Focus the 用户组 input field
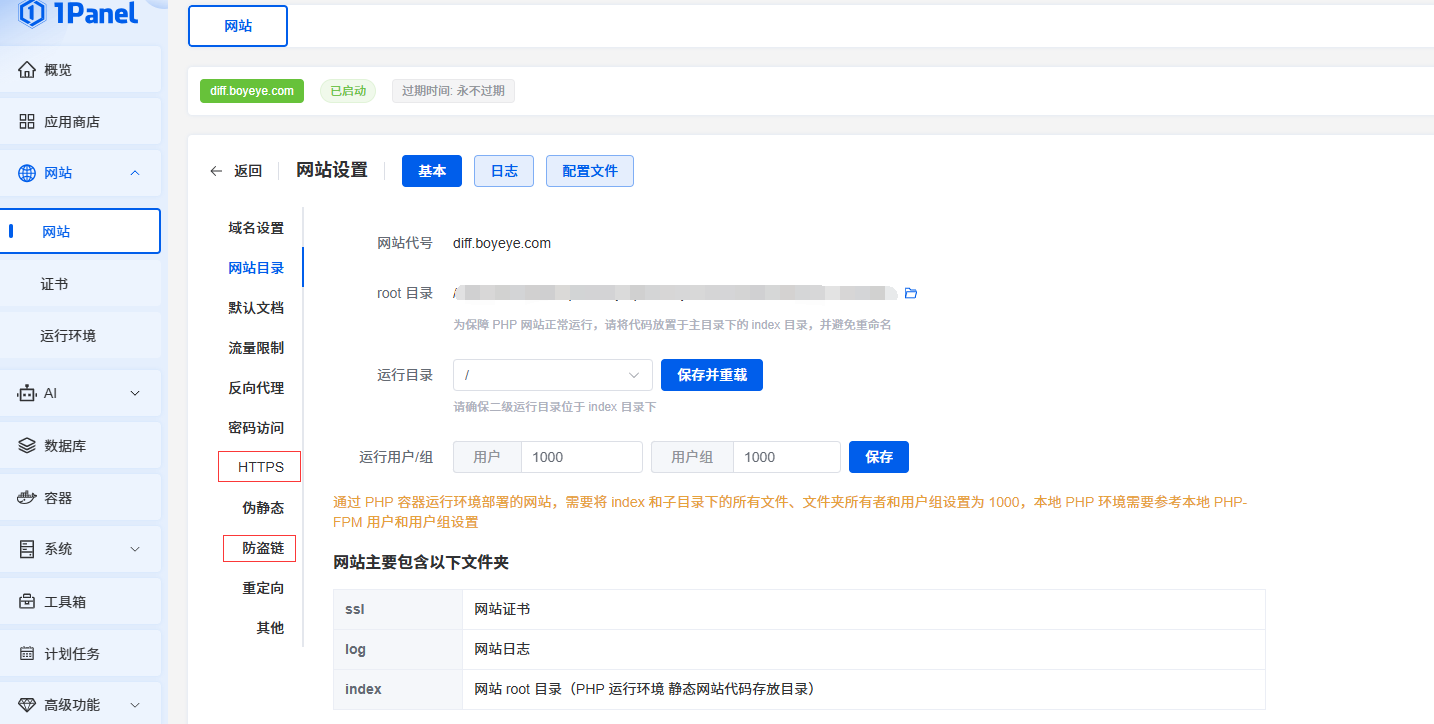 (x=786, y=457)
